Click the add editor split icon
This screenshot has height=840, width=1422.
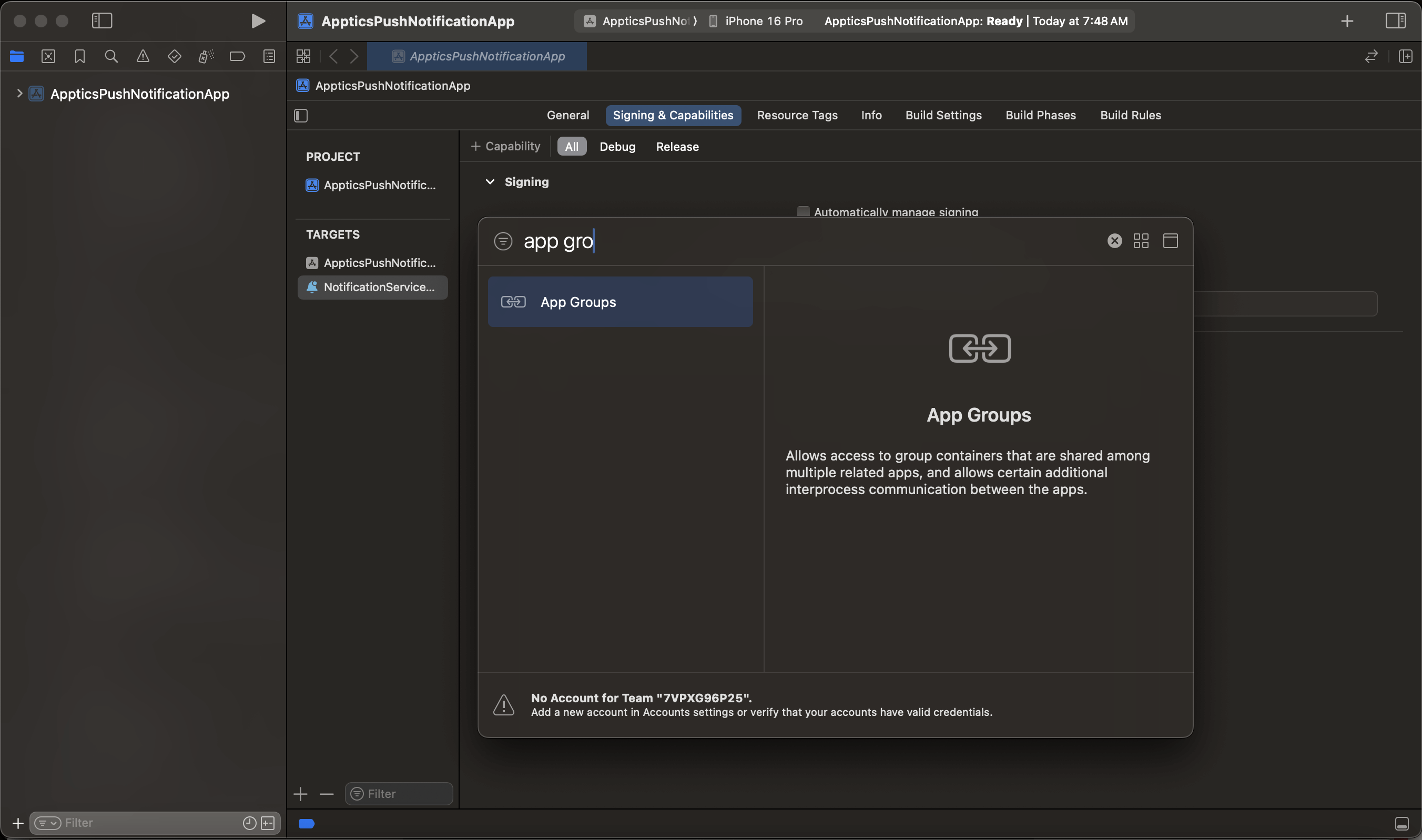click(1405, 57)
